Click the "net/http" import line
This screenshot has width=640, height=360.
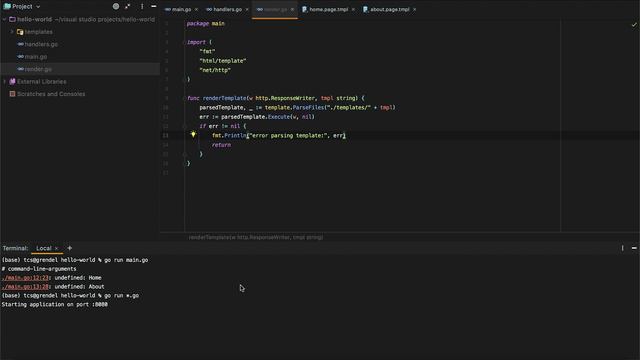215,70
